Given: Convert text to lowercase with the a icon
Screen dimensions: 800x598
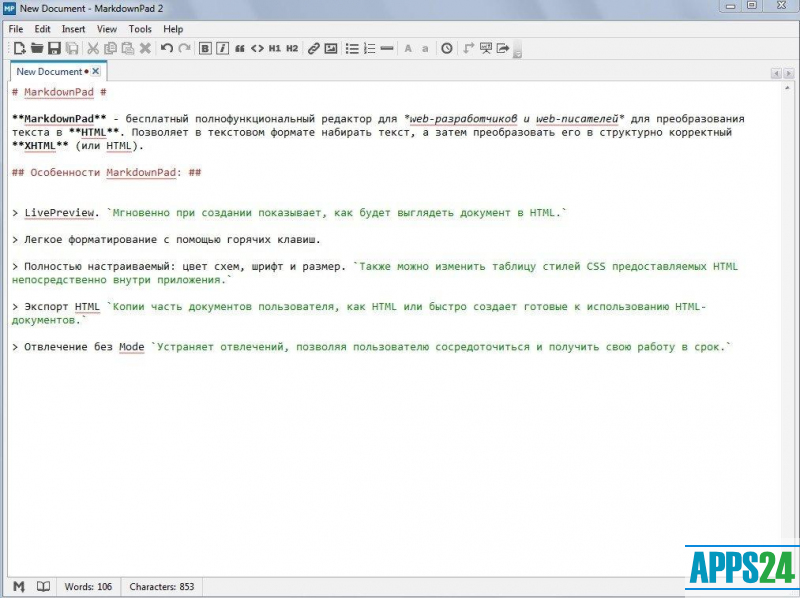Looking at the screenshot, I should coord(425,49).
